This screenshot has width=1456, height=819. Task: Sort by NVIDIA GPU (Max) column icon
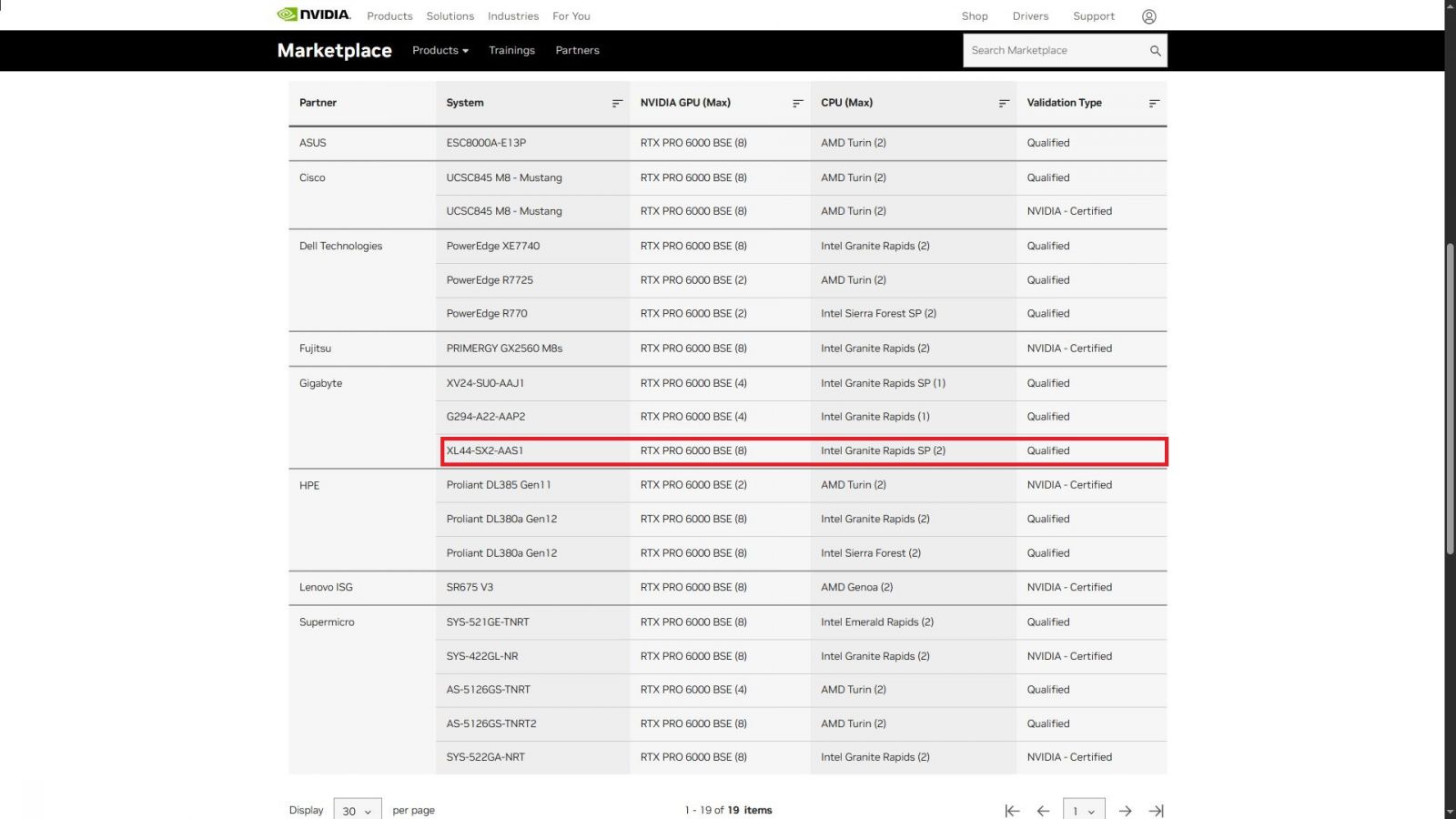pos(797,104)
